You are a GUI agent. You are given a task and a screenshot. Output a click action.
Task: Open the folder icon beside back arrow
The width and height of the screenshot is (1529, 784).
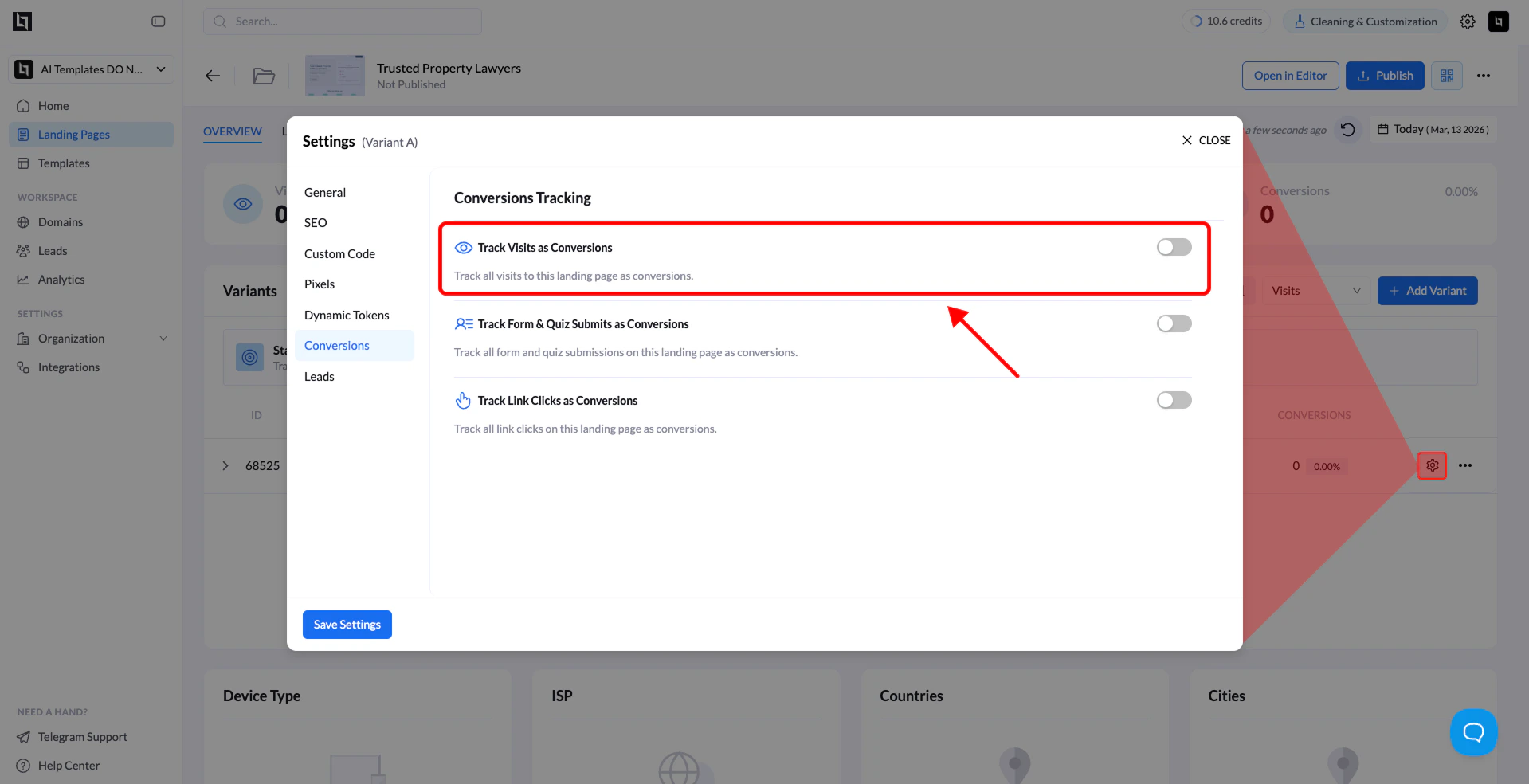264,76
